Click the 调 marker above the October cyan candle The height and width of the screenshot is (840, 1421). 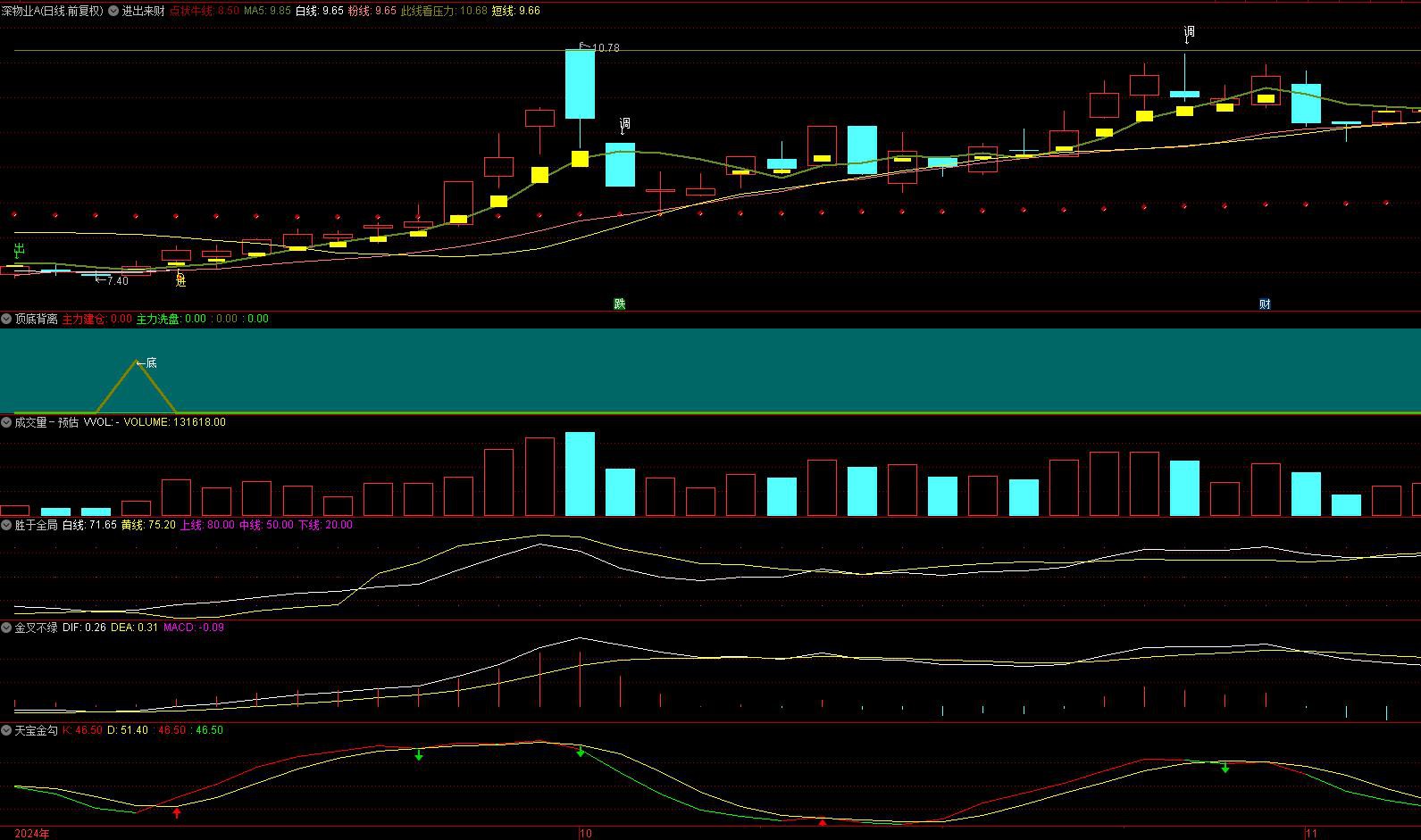[624, 125]
